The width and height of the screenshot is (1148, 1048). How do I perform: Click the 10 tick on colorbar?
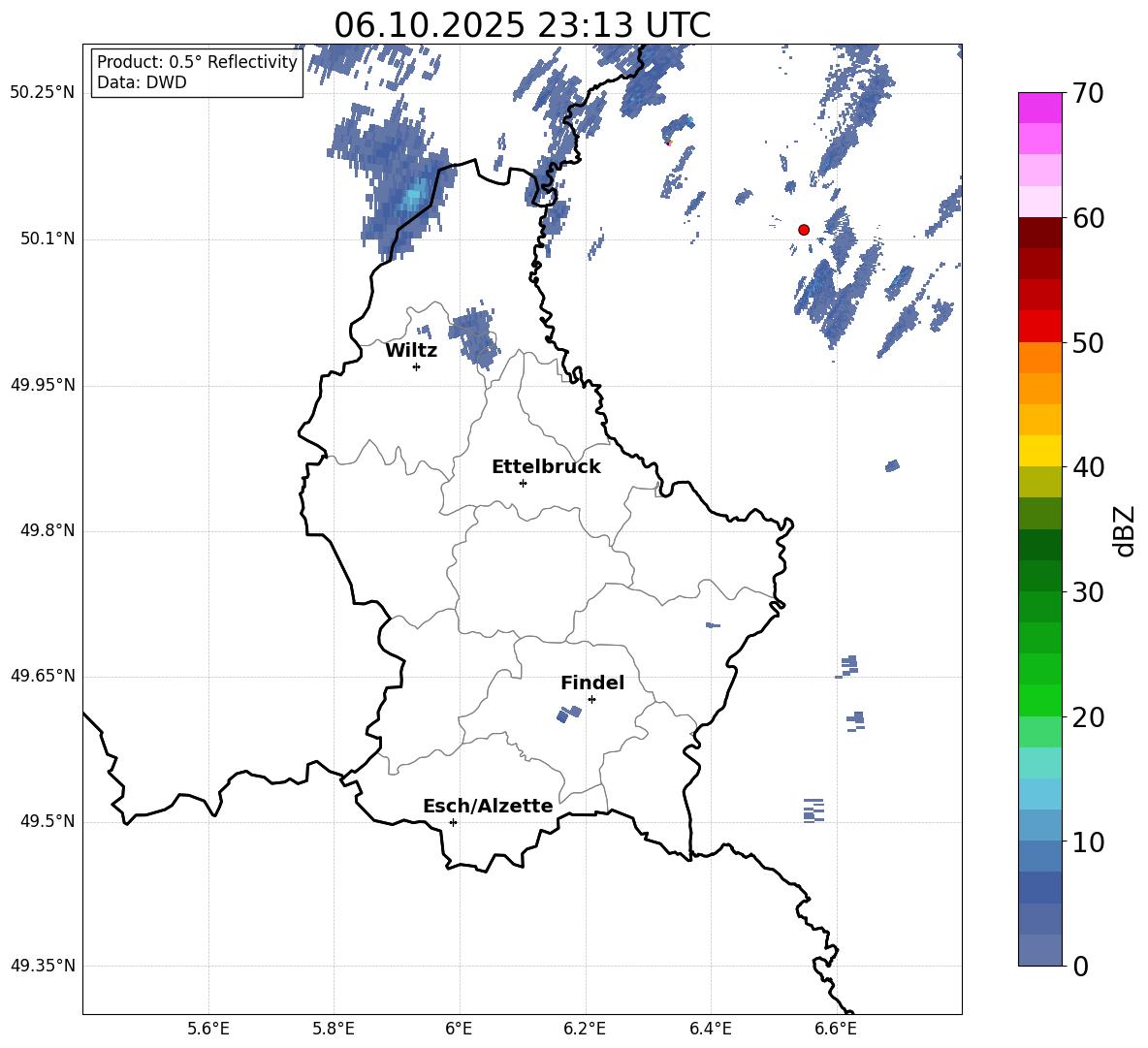[x=1088, y=842]
